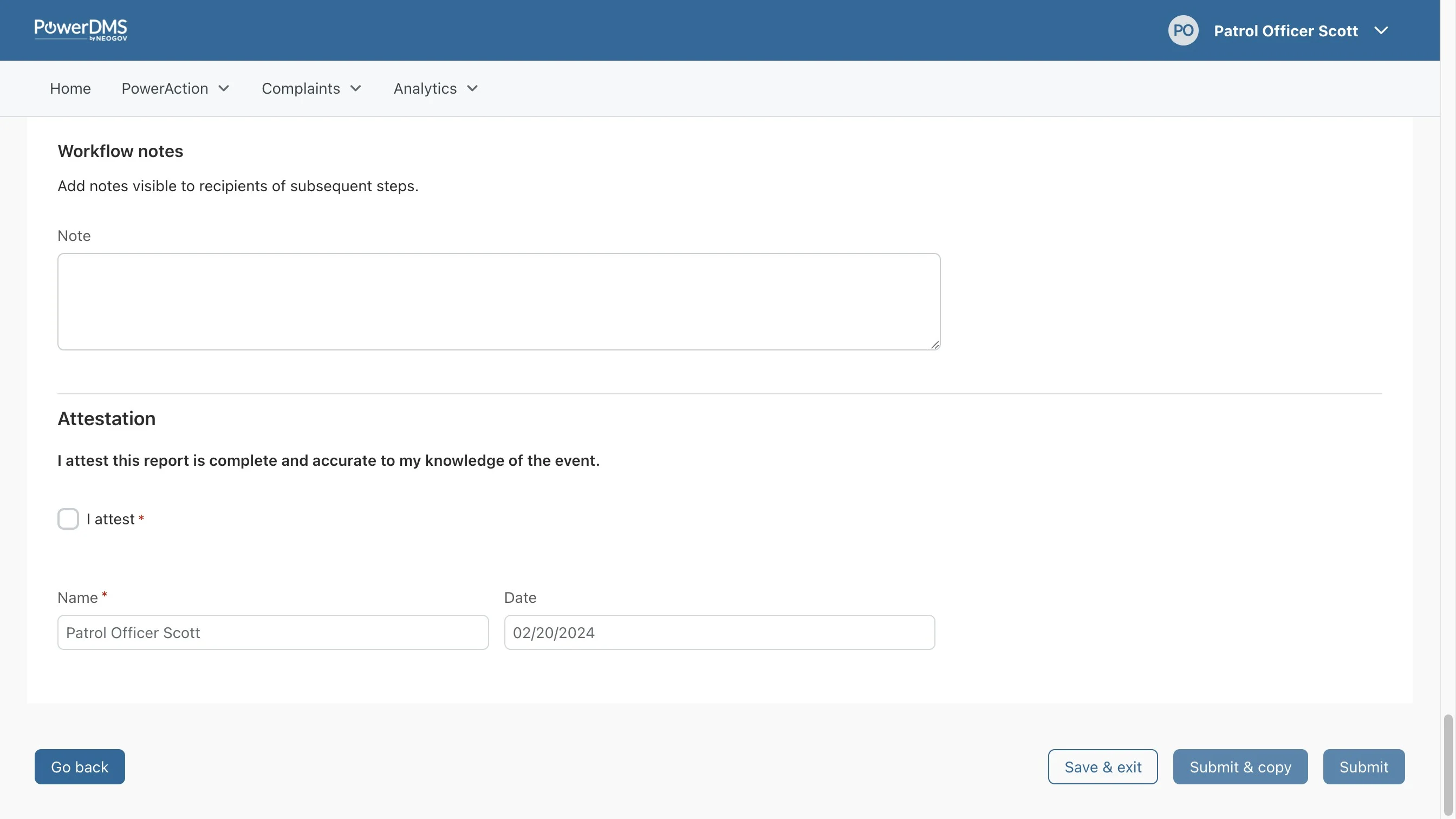1456x819 pixels.
Task: Expand the Complaints chevron arrow
Action: pos(355,89)
